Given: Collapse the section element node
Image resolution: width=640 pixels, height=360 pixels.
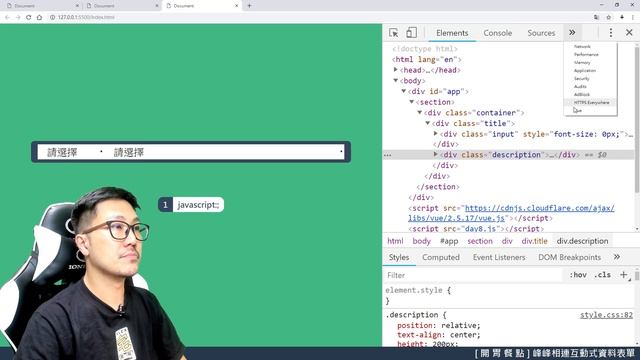Looking at the screenshot, I should [x=411, y=102].
